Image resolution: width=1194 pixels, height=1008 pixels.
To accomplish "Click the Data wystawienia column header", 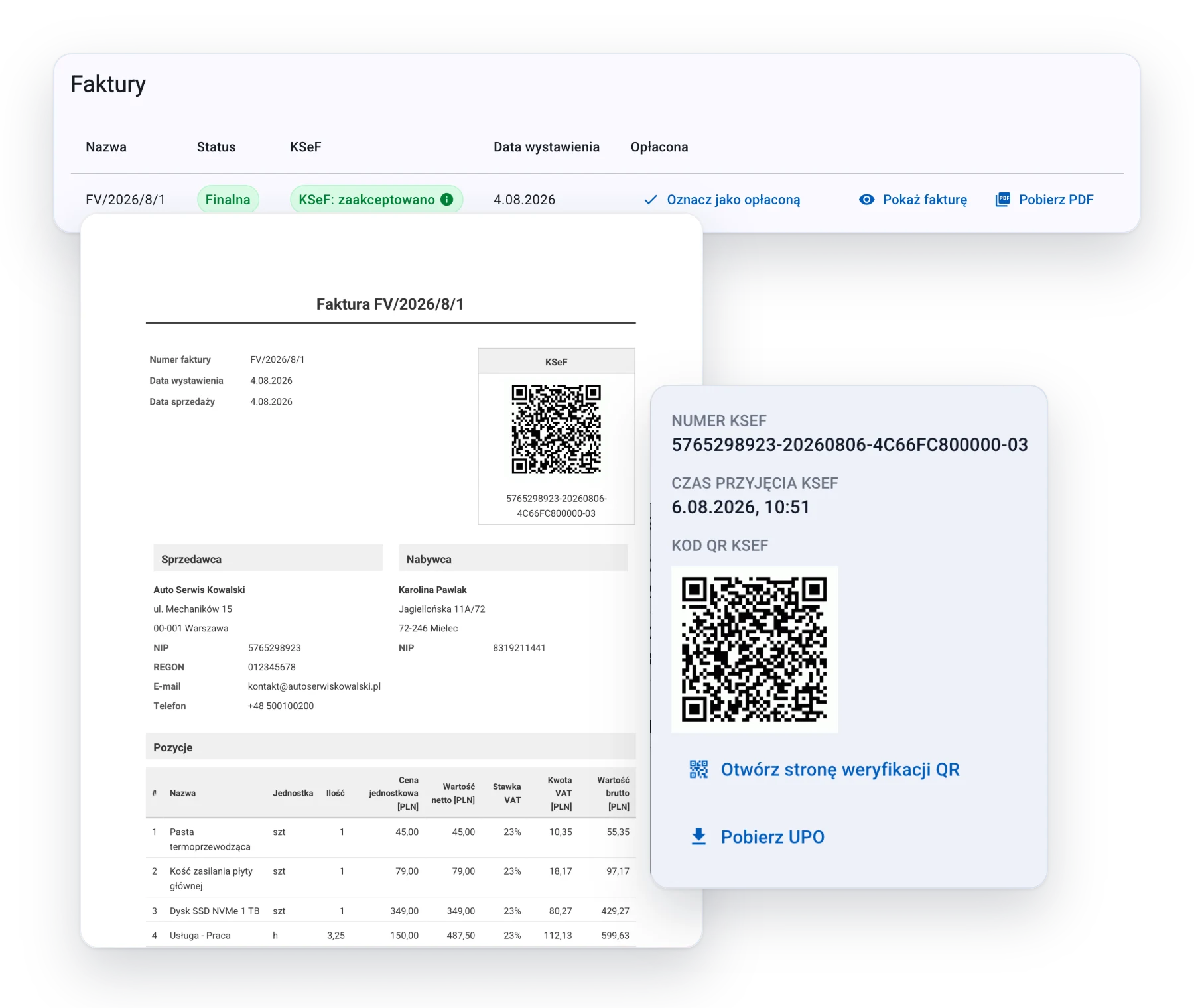I will click(547, 147).
